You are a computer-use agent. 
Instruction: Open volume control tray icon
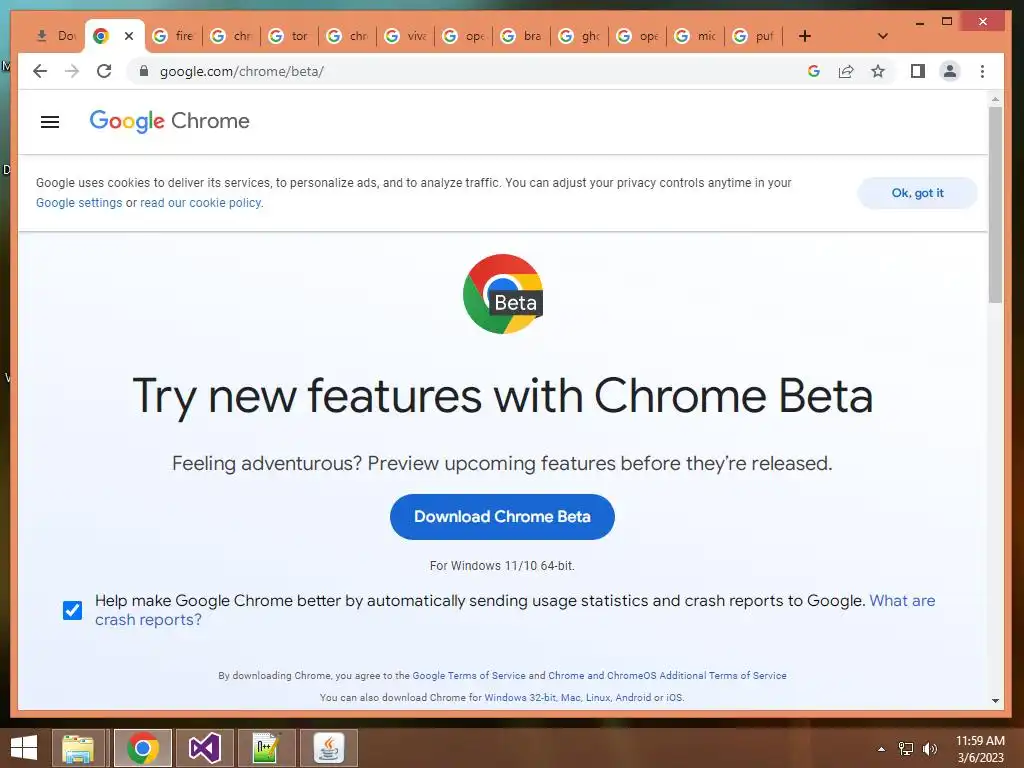(929, 749)
